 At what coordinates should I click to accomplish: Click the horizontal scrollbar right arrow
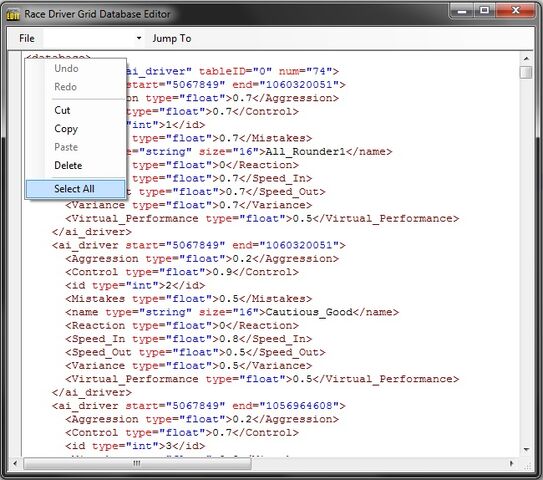tap(511, 463)
